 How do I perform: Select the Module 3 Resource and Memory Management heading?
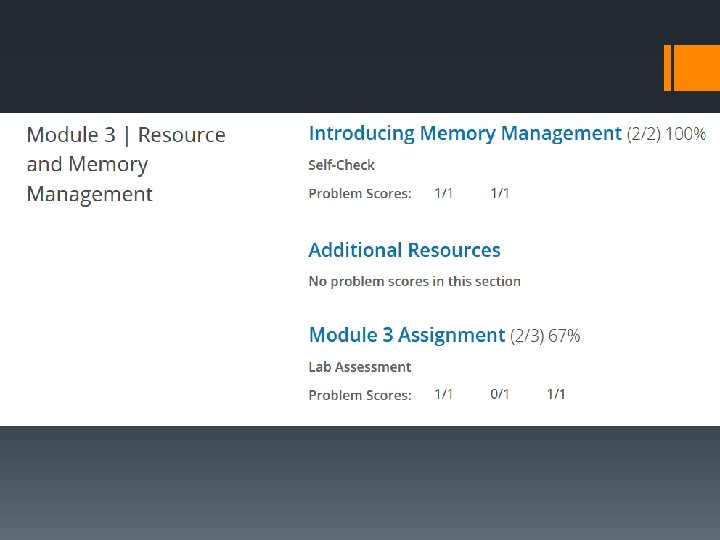click(x=126, y=164)
